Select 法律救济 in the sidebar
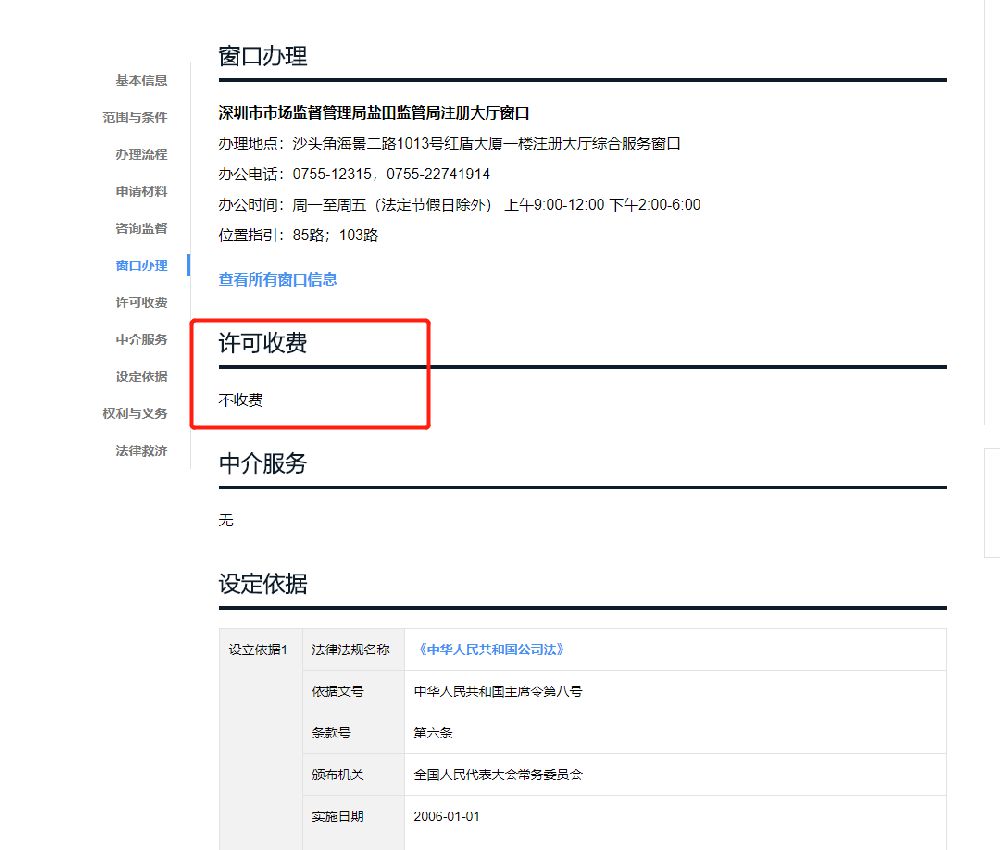 [x=141, y=451]
